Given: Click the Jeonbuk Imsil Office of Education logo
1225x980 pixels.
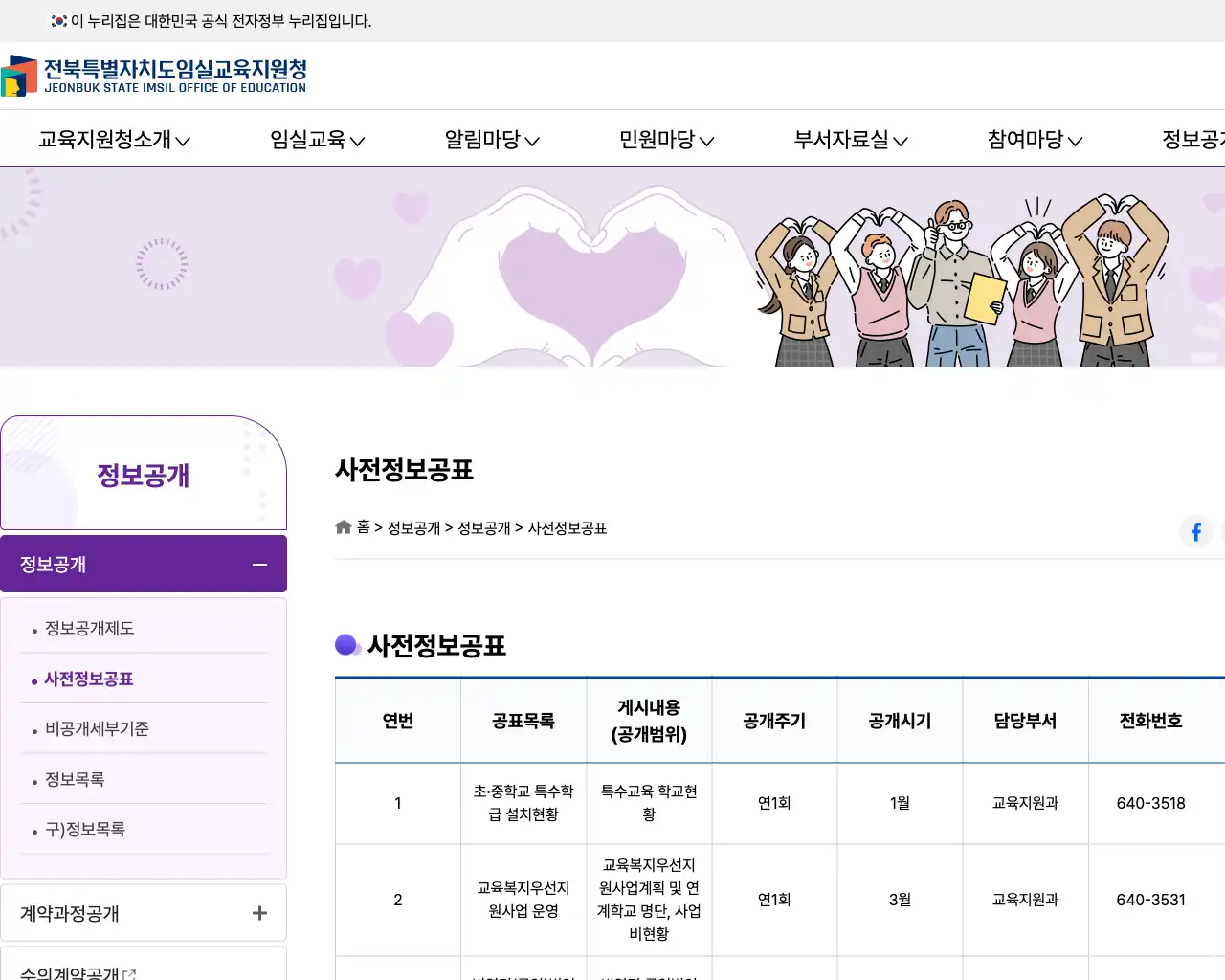Looking at the screenshot, I should tap(156, 76).
